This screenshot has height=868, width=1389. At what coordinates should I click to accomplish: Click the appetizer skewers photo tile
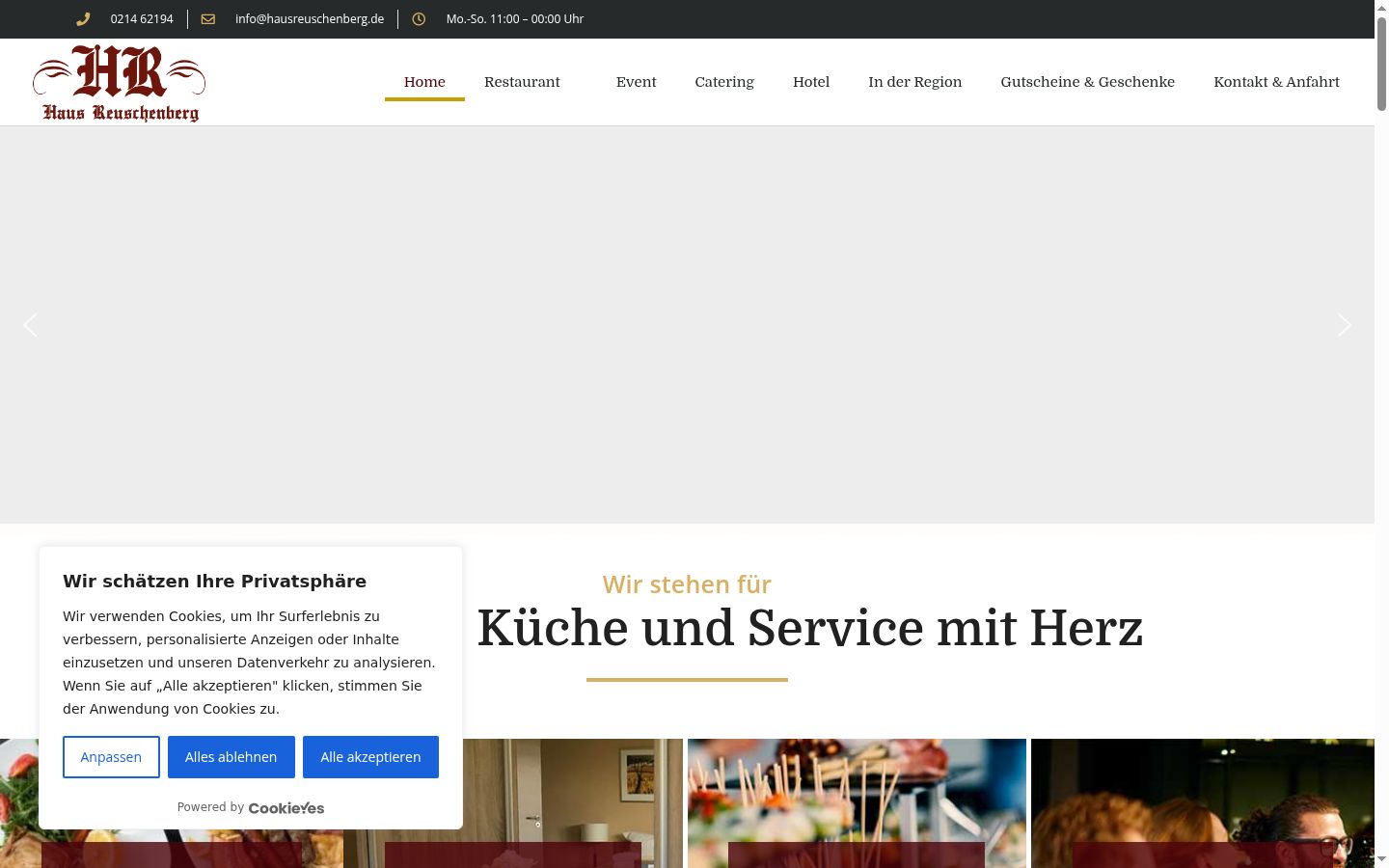click(x=857, y=802)
